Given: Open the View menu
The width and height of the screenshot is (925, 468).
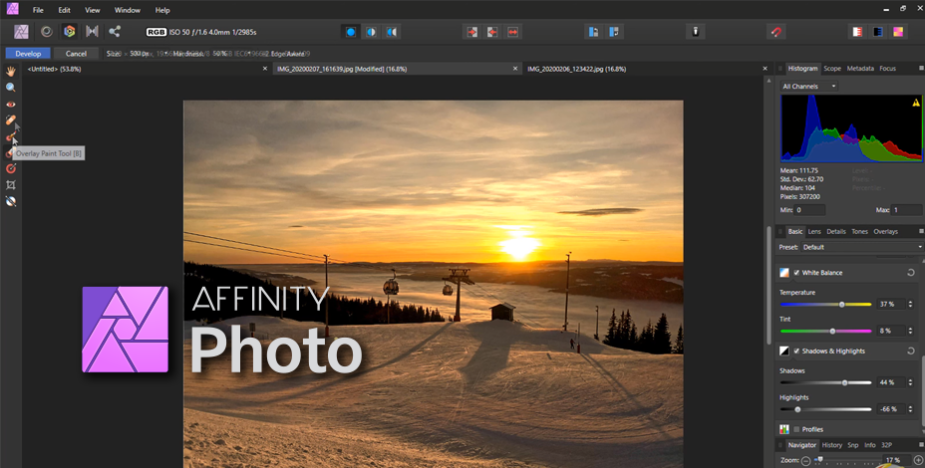Looking at the screenshot, I should pyautogui.click(x=92, y=10).
